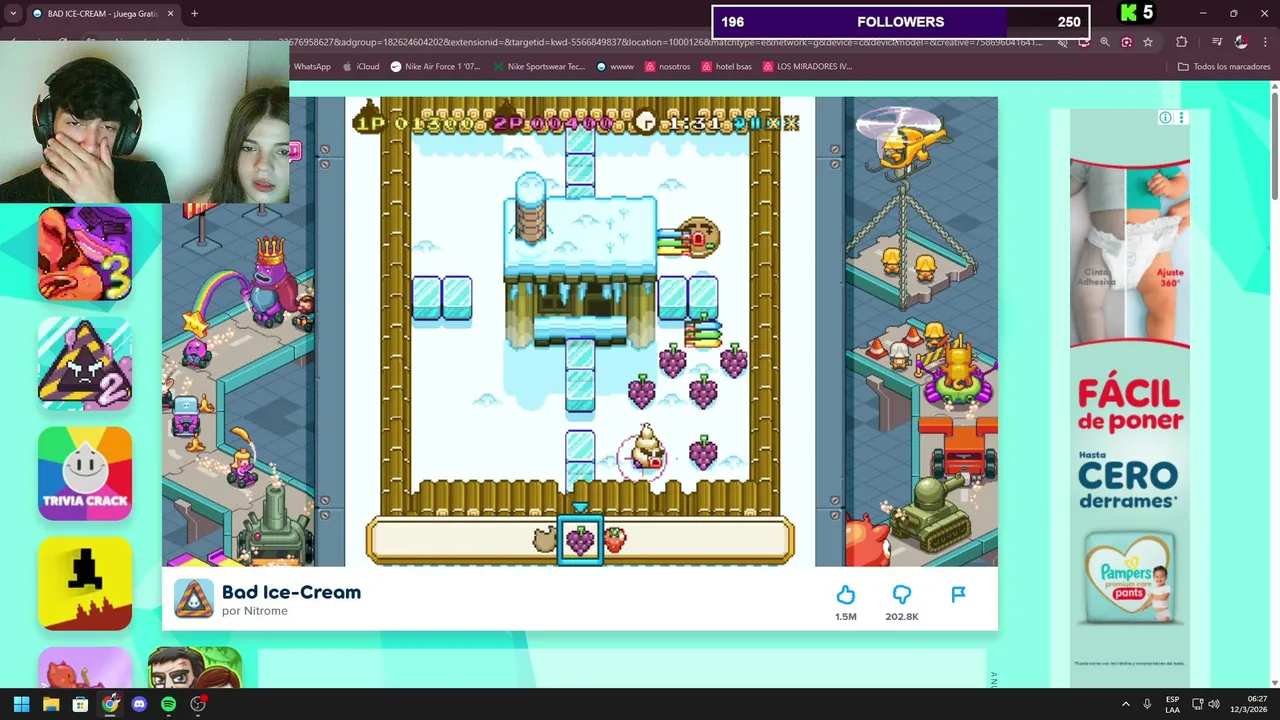Image resolution: width=1280 pixels, height=720 pixels.
Task: Open the Pampers diaper advertisement
Action: click(x=1130, y=400)
